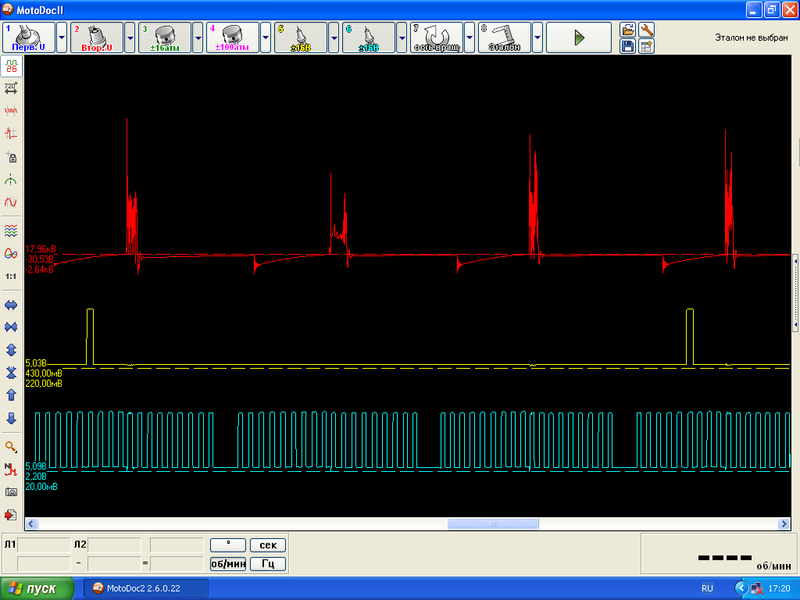The width and height of the screenshot is (800, 600).
Task: Click the Эталон не выбран text
Action: pyautogui.click(x=751, y=38)
